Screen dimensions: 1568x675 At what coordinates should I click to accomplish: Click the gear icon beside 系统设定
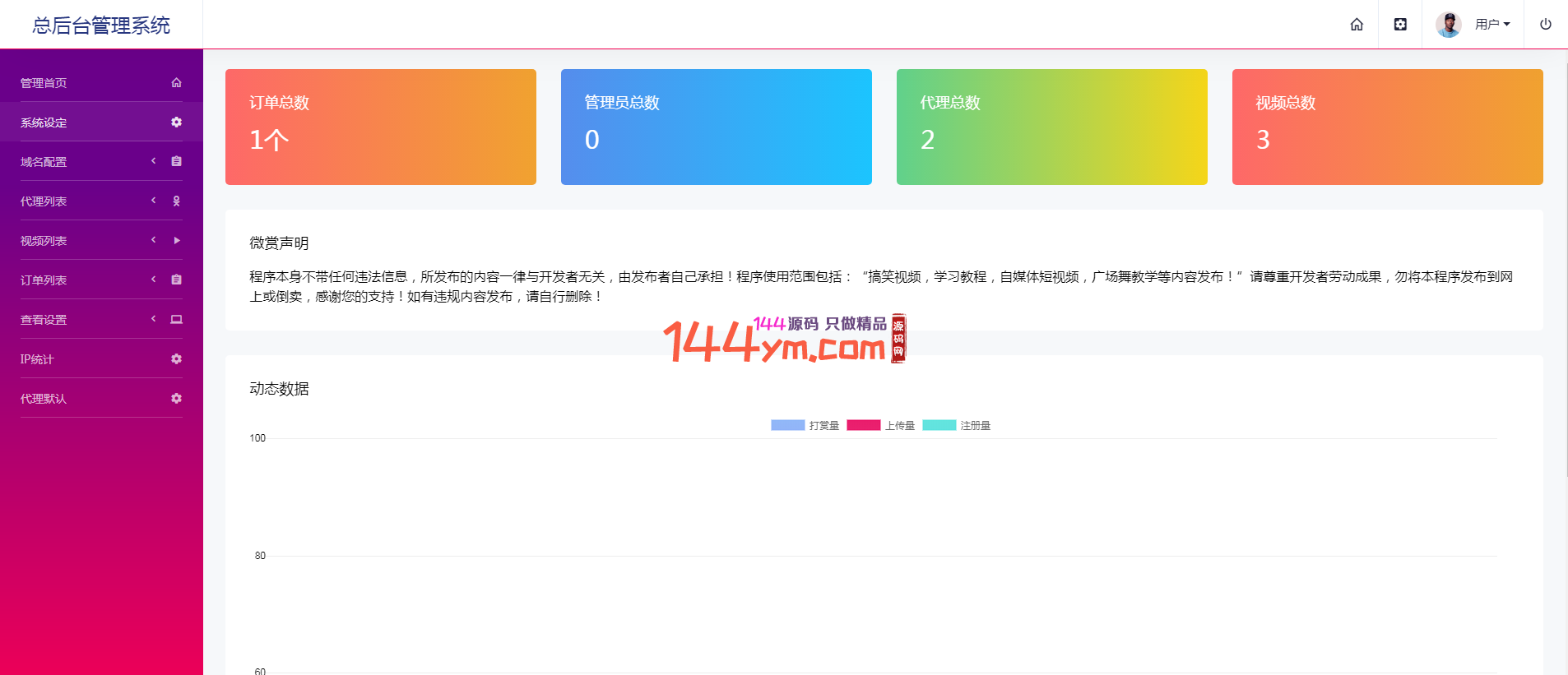176,122
